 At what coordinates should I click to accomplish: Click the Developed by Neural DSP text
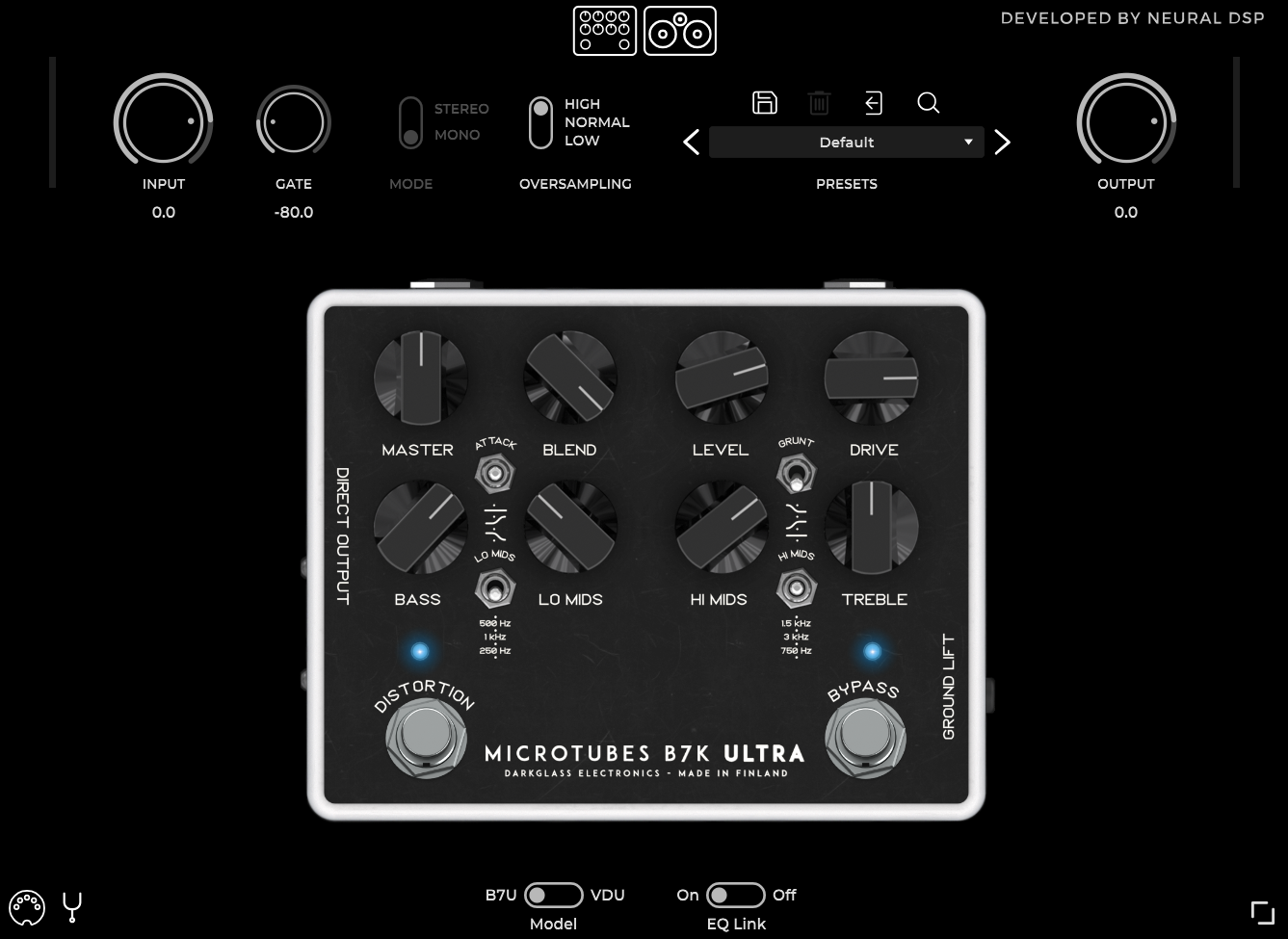(x=1133, y=18)
